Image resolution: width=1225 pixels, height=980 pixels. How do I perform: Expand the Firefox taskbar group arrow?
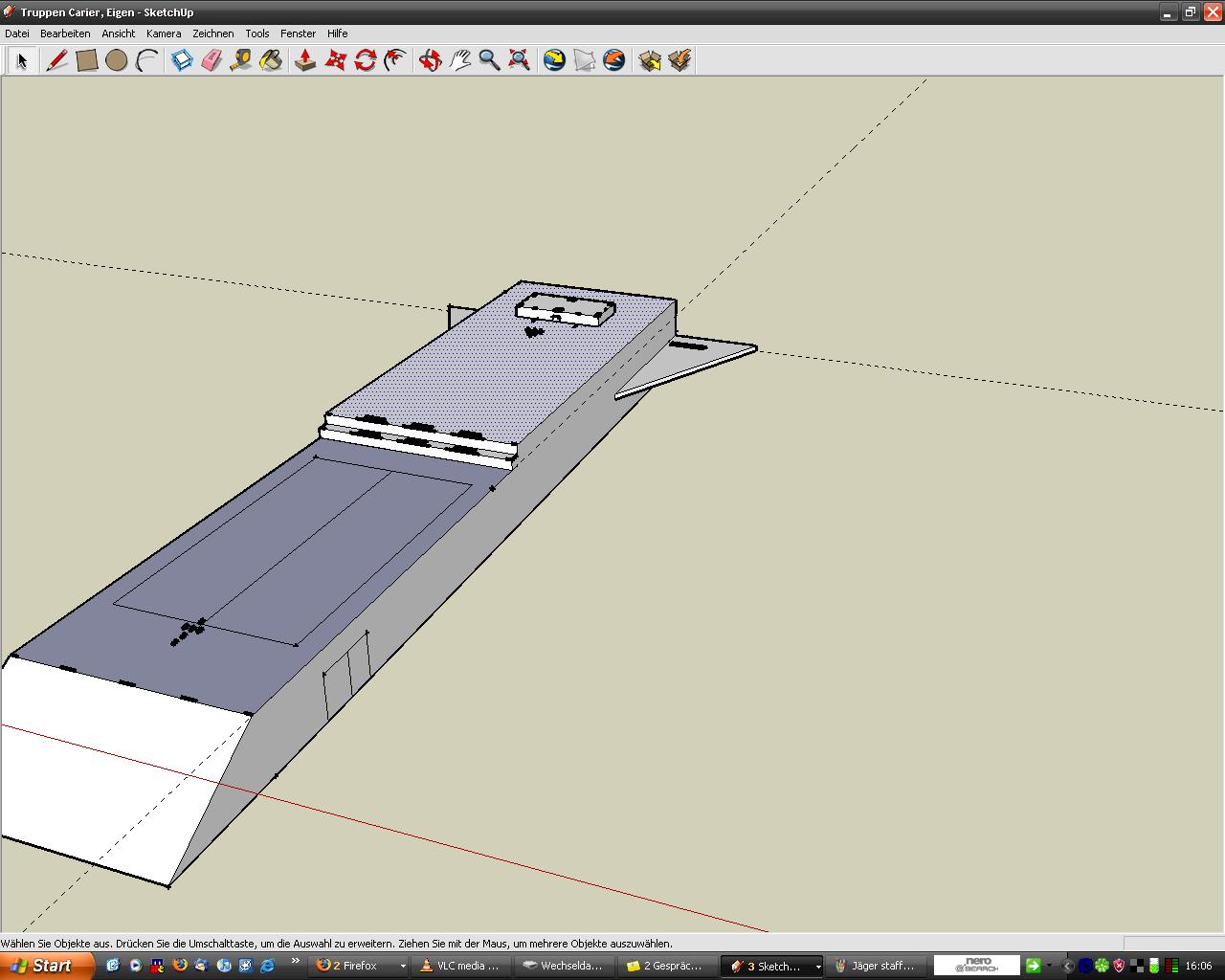[403, 967]
